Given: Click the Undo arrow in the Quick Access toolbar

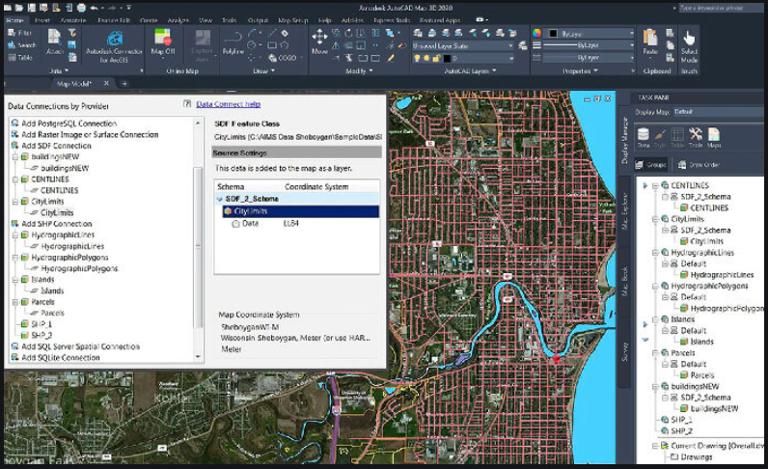Looking at the screenshot, I should click(x=95, y=8).
